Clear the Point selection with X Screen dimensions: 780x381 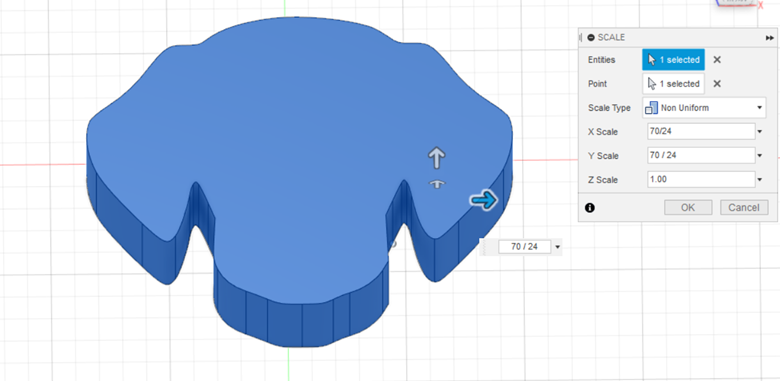click(x=717, y=84)
